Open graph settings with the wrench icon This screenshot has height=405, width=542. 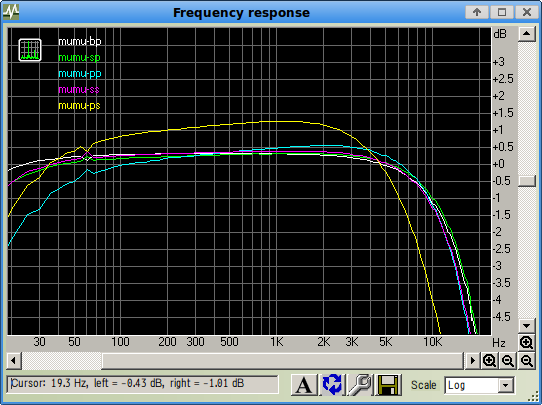tap(360, 385)
